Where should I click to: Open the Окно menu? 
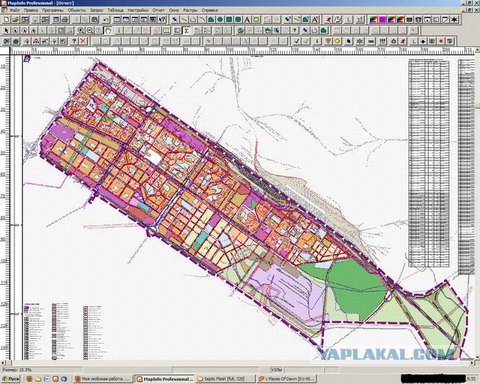tap(174, 10)
